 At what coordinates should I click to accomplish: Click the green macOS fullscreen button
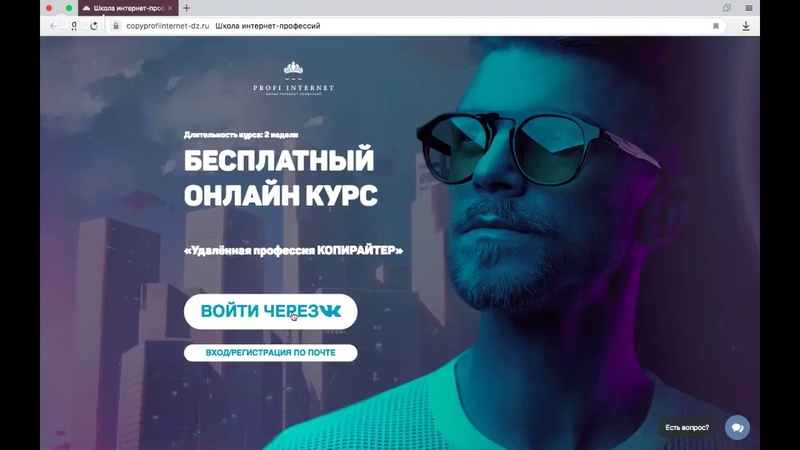69,8
